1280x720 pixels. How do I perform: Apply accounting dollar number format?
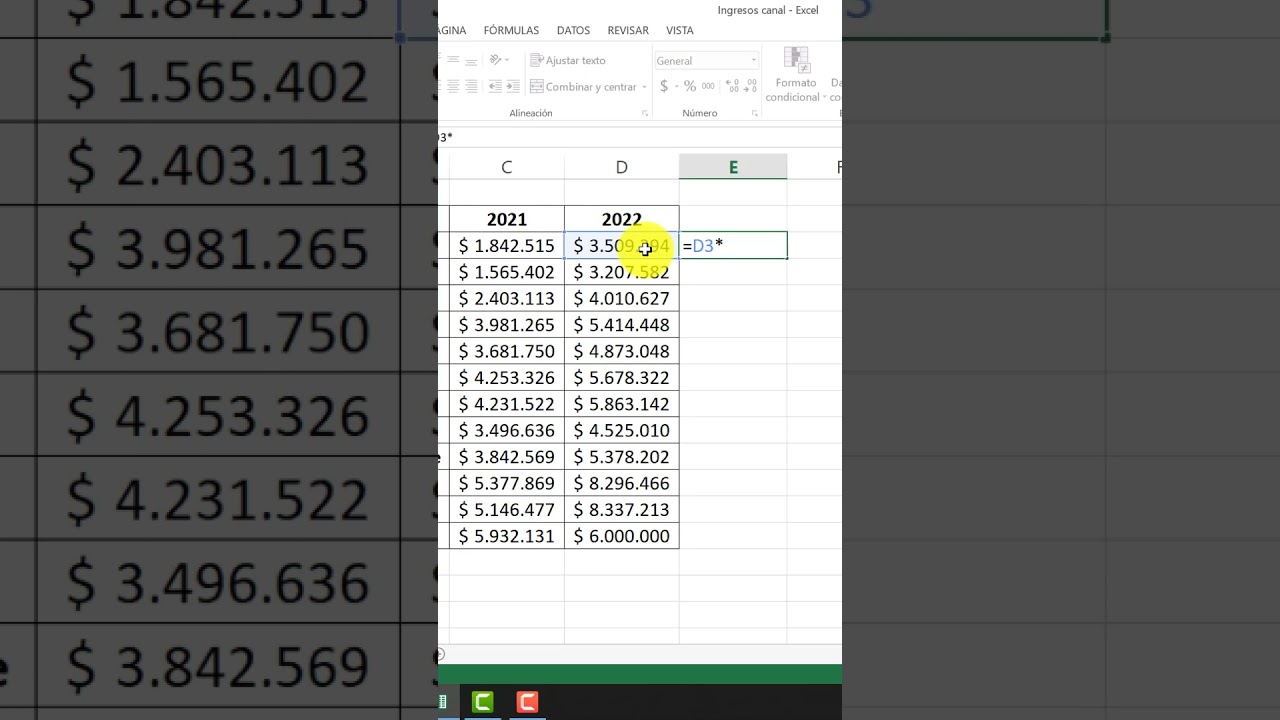664,87
